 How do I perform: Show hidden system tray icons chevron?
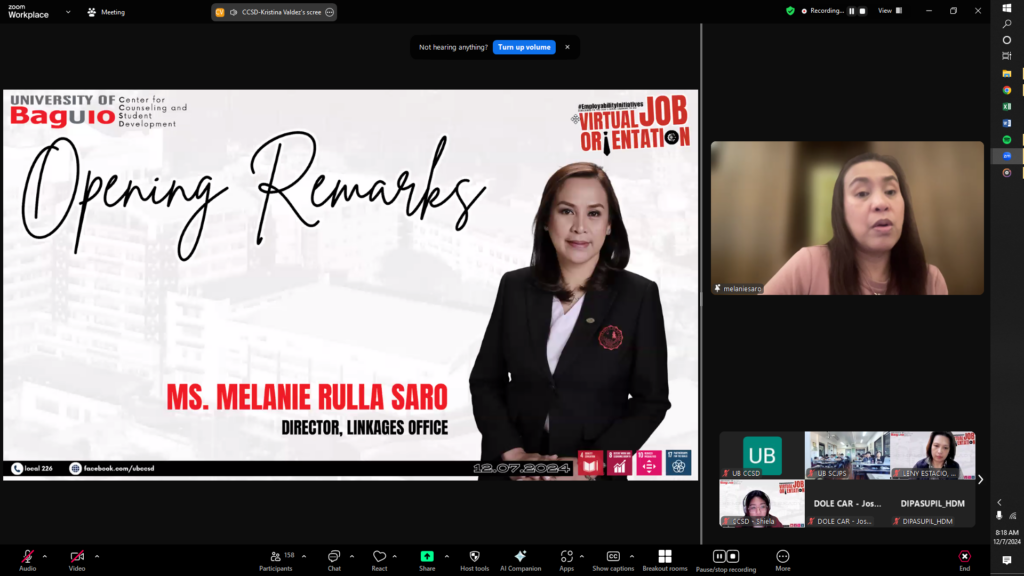999,502
